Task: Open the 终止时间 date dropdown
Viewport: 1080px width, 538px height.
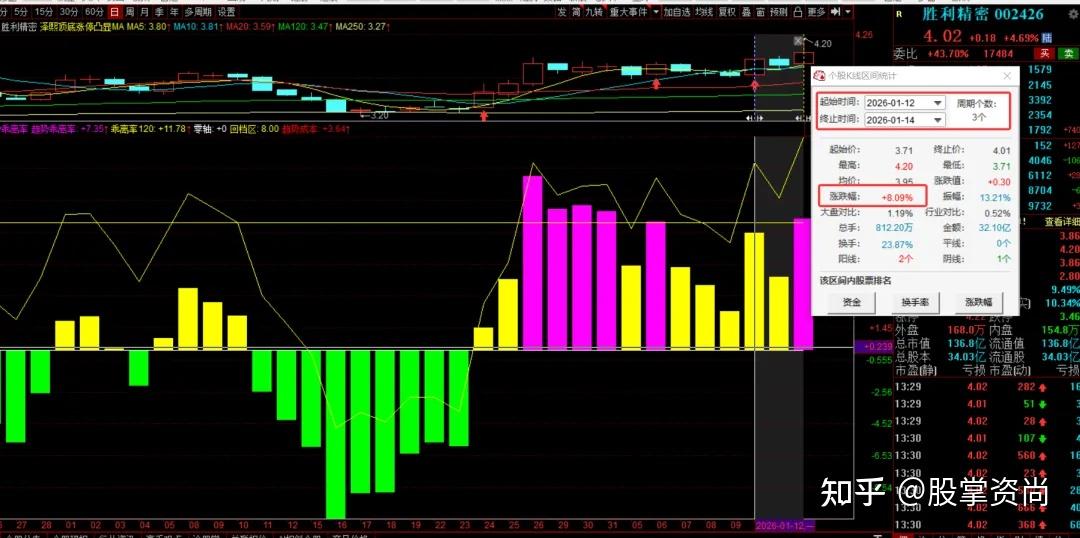Action: pos(937,120)
